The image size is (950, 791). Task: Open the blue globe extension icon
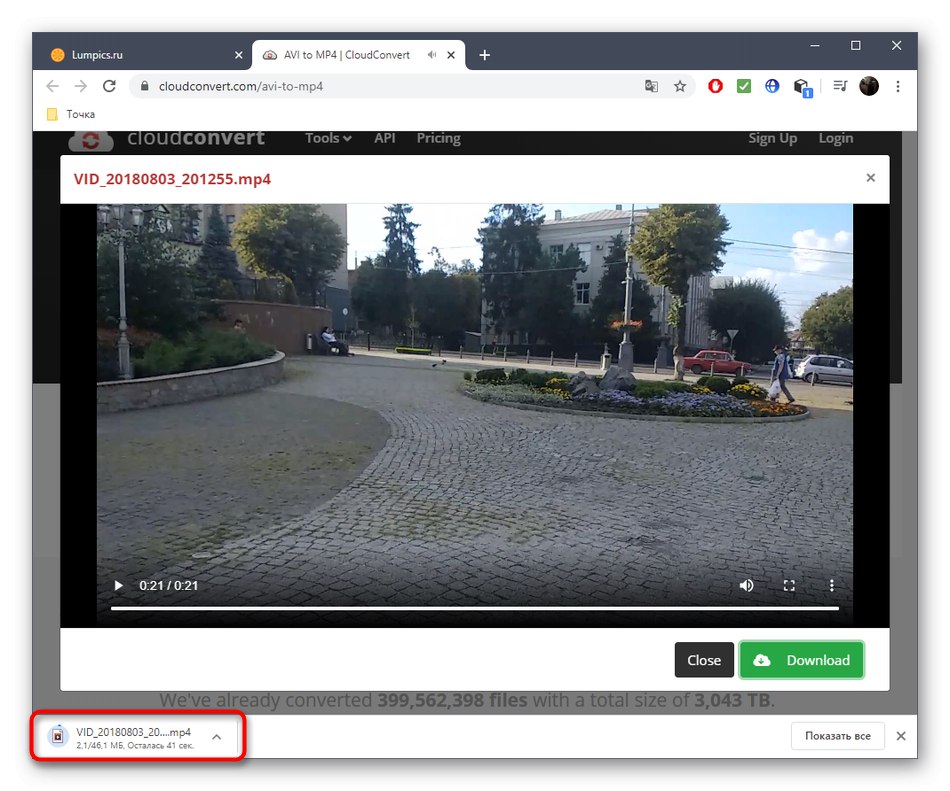[772, 86]
